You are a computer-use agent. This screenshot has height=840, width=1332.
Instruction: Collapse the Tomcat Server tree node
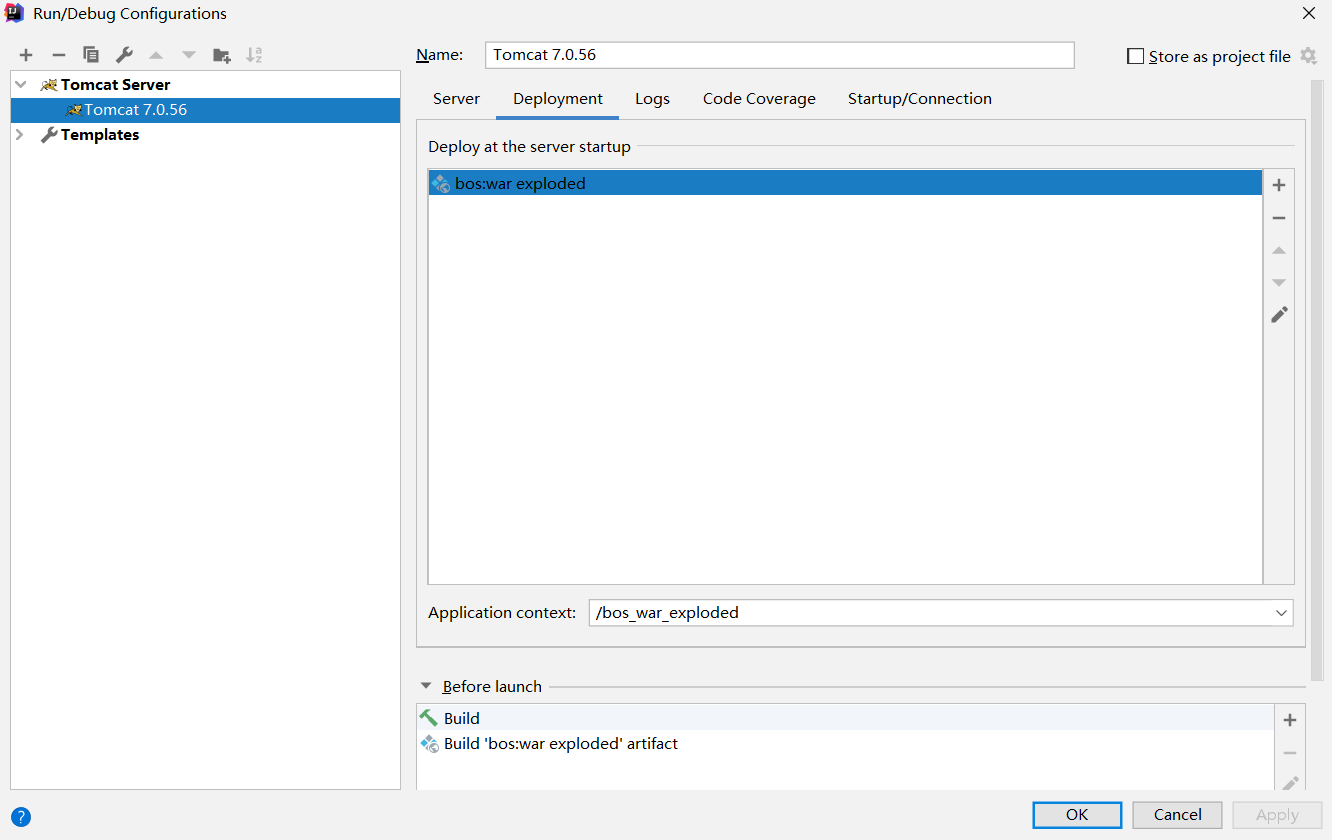[20, 85]
